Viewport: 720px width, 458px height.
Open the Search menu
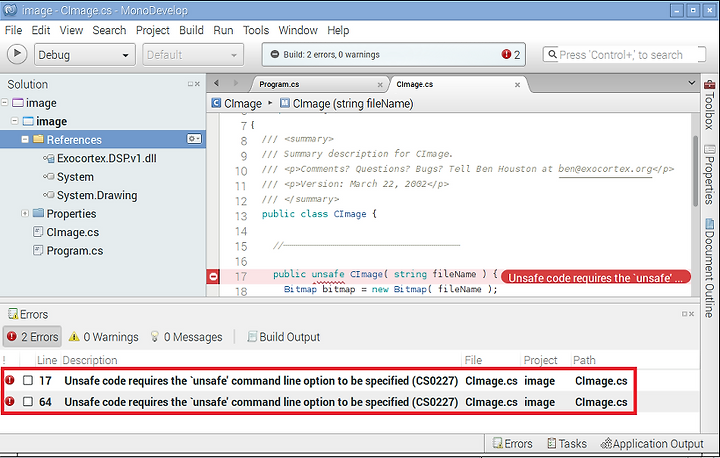click(x=109, y=30)
